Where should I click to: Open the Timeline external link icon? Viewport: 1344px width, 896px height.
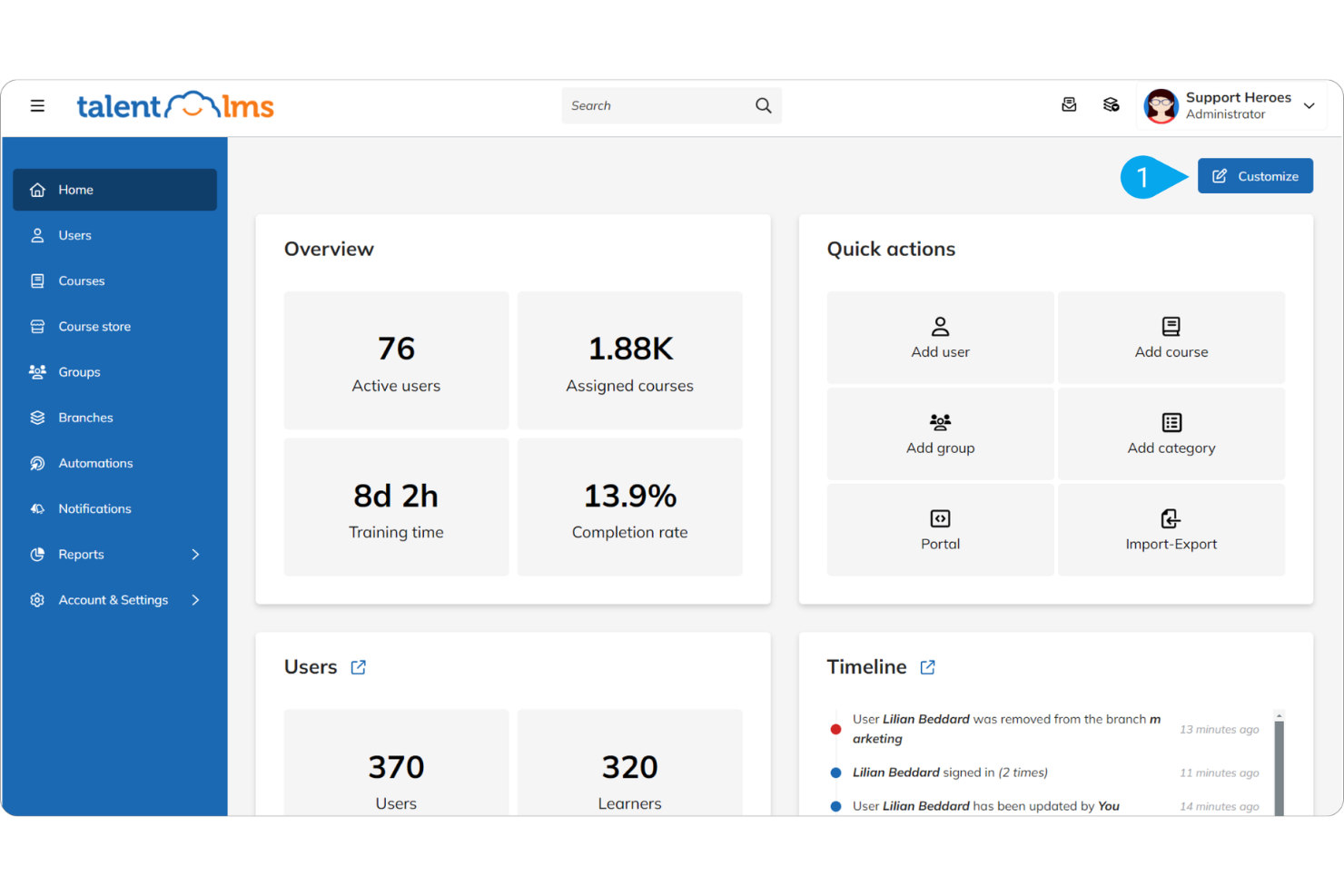pyautogui.click(x=927, y=666)
